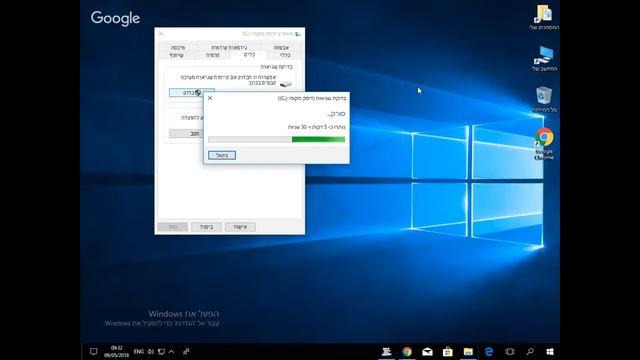
Task: Open the Mail app in taskbar
Action: (x=427, y=351)
